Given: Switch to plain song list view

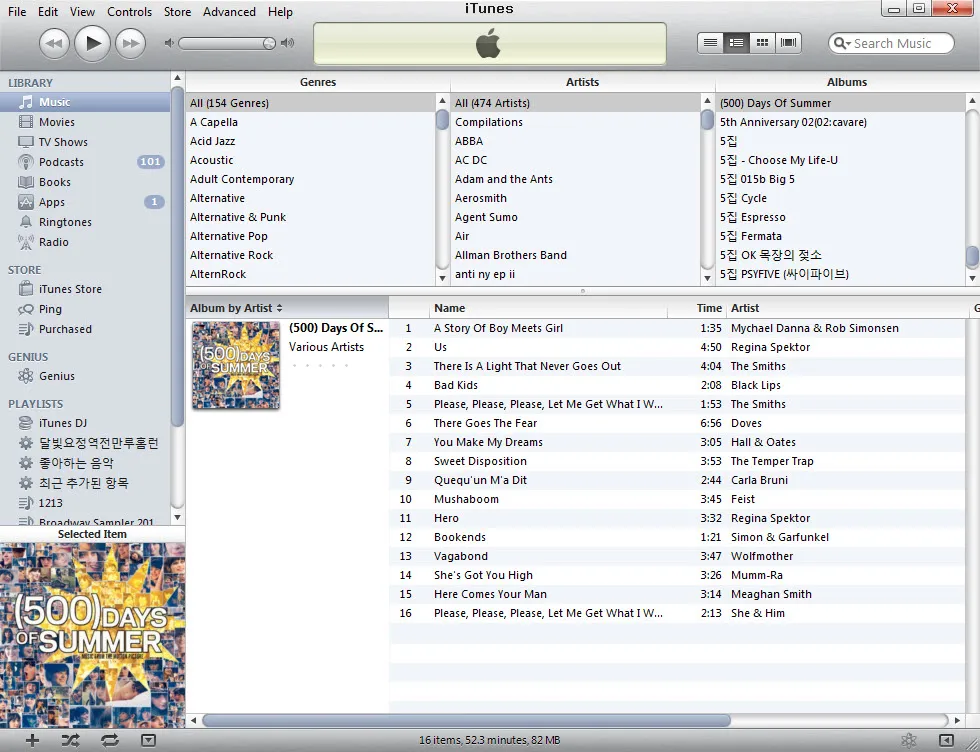Looking at the screenshot, I should coord(711,43).
